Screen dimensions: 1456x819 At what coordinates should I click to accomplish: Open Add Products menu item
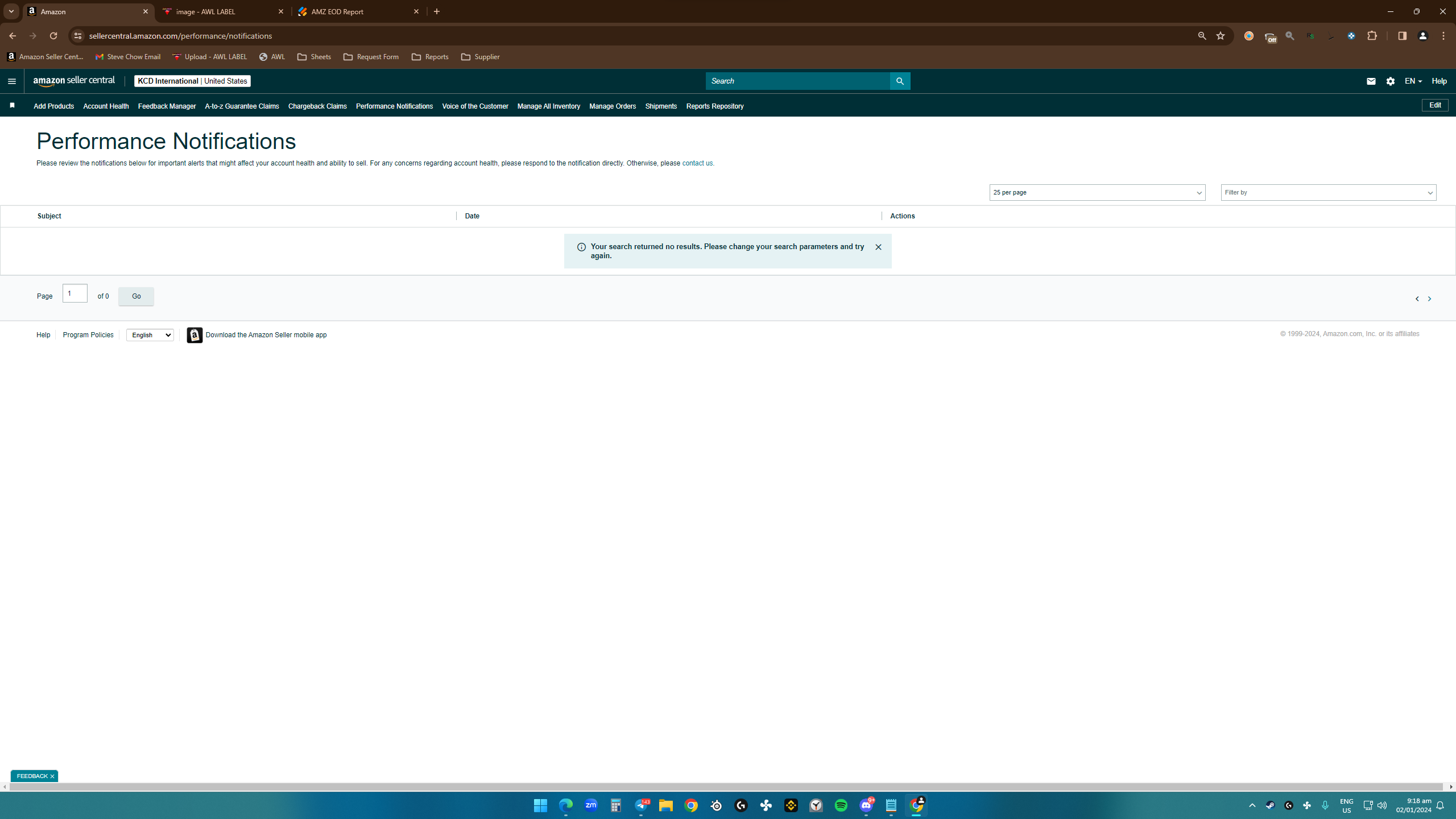tap(53, 106)
